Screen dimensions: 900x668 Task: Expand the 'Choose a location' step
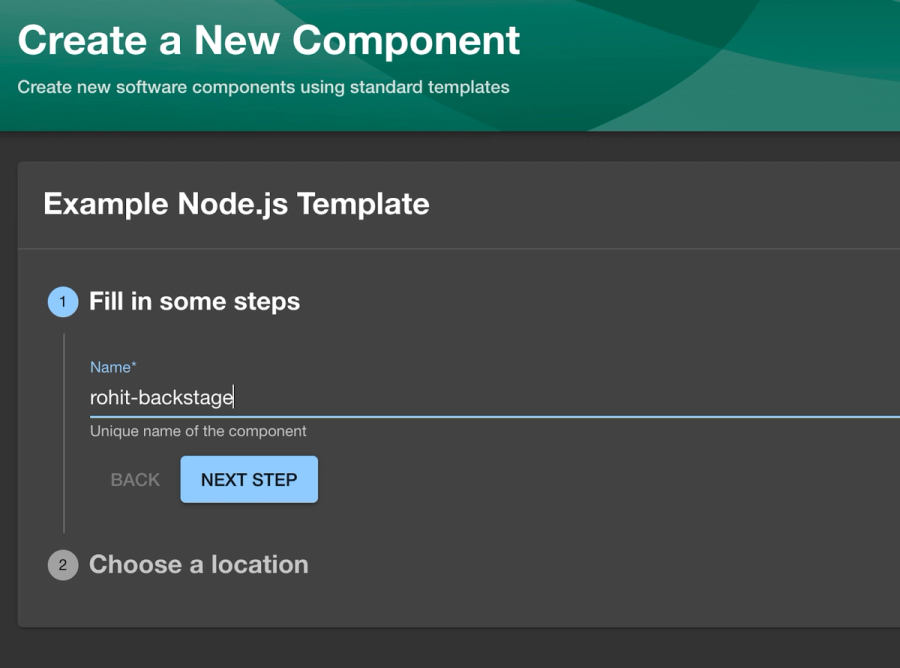coord(198,565)
